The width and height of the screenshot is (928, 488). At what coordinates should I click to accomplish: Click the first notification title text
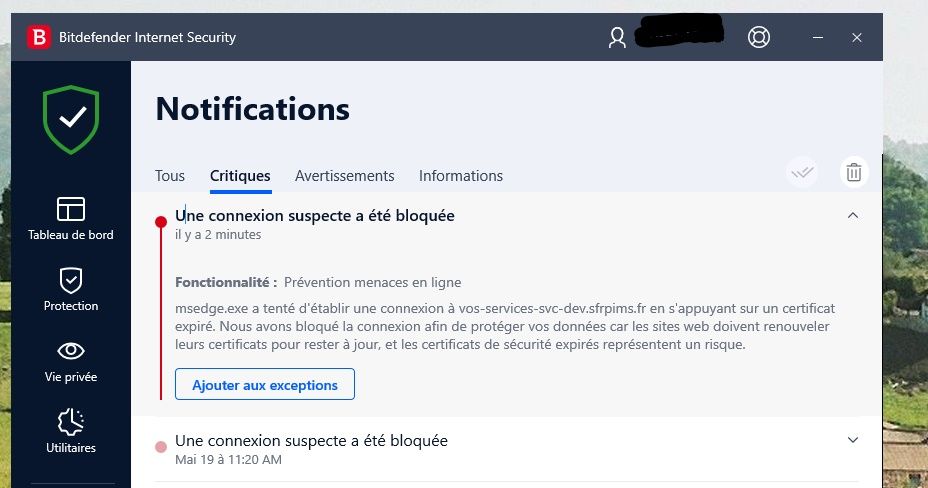pyautogui.click(x=315, y=215)
